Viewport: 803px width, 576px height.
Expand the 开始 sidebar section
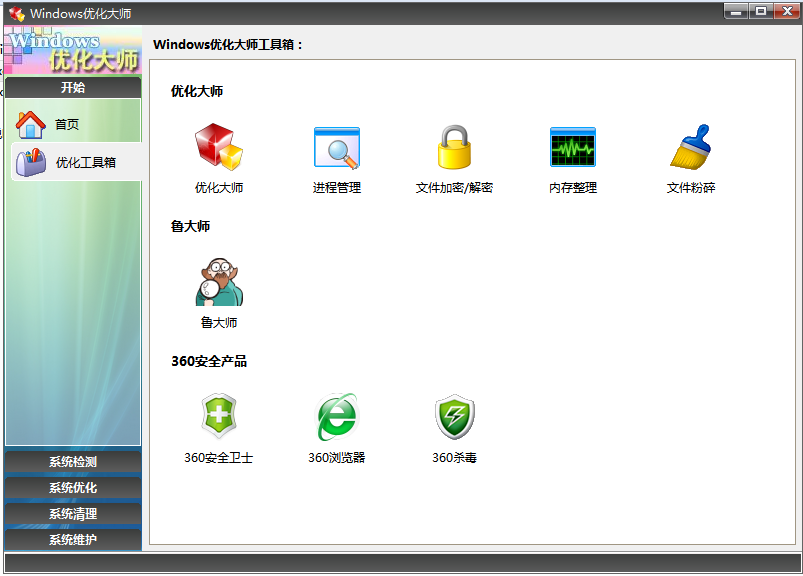click(73, 88)
